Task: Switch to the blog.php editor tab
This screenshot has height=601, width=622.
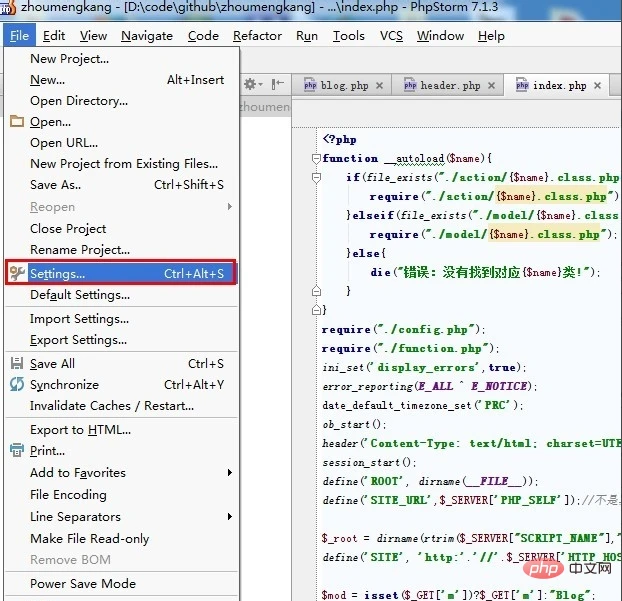Action: [x=342, y=85]
